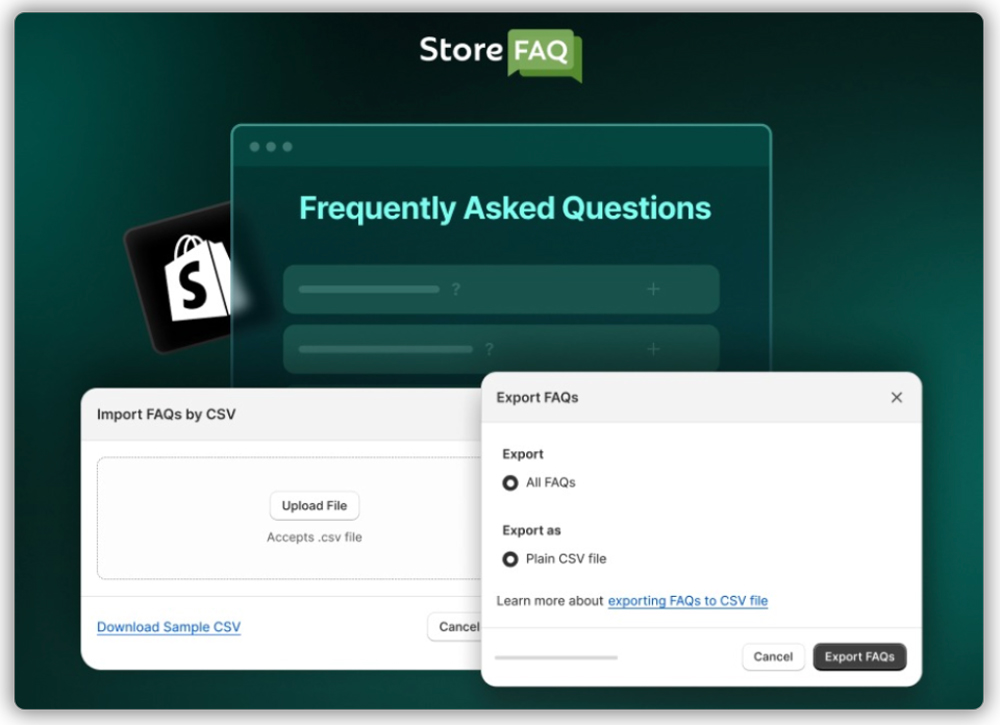Click the Upload File button
1000x725 pixels.
click(x=314, y=506)
